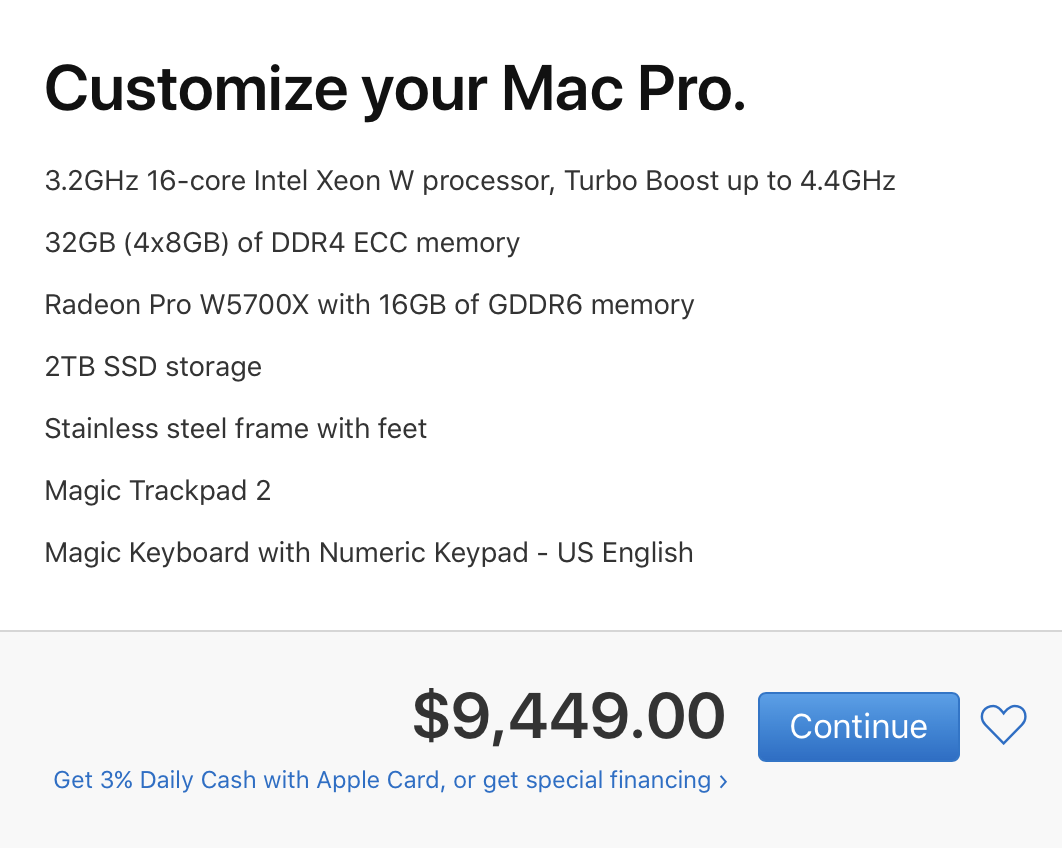Select the Magic Trackpad 2 line
This screenshot has width=1062, height=848.
157,491
